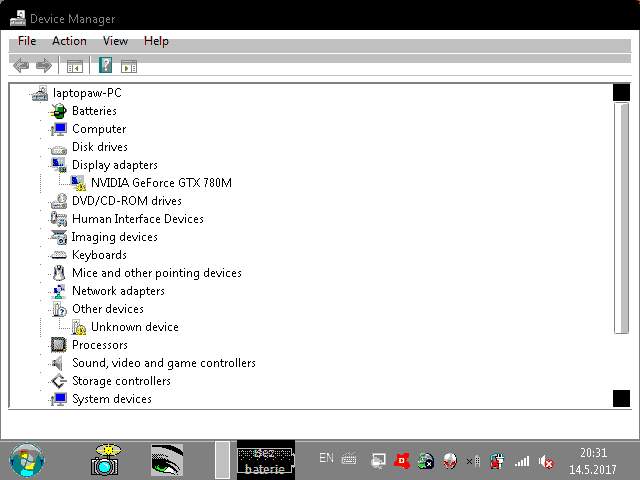Click the red antivirus tray icon

click(402, 461)
